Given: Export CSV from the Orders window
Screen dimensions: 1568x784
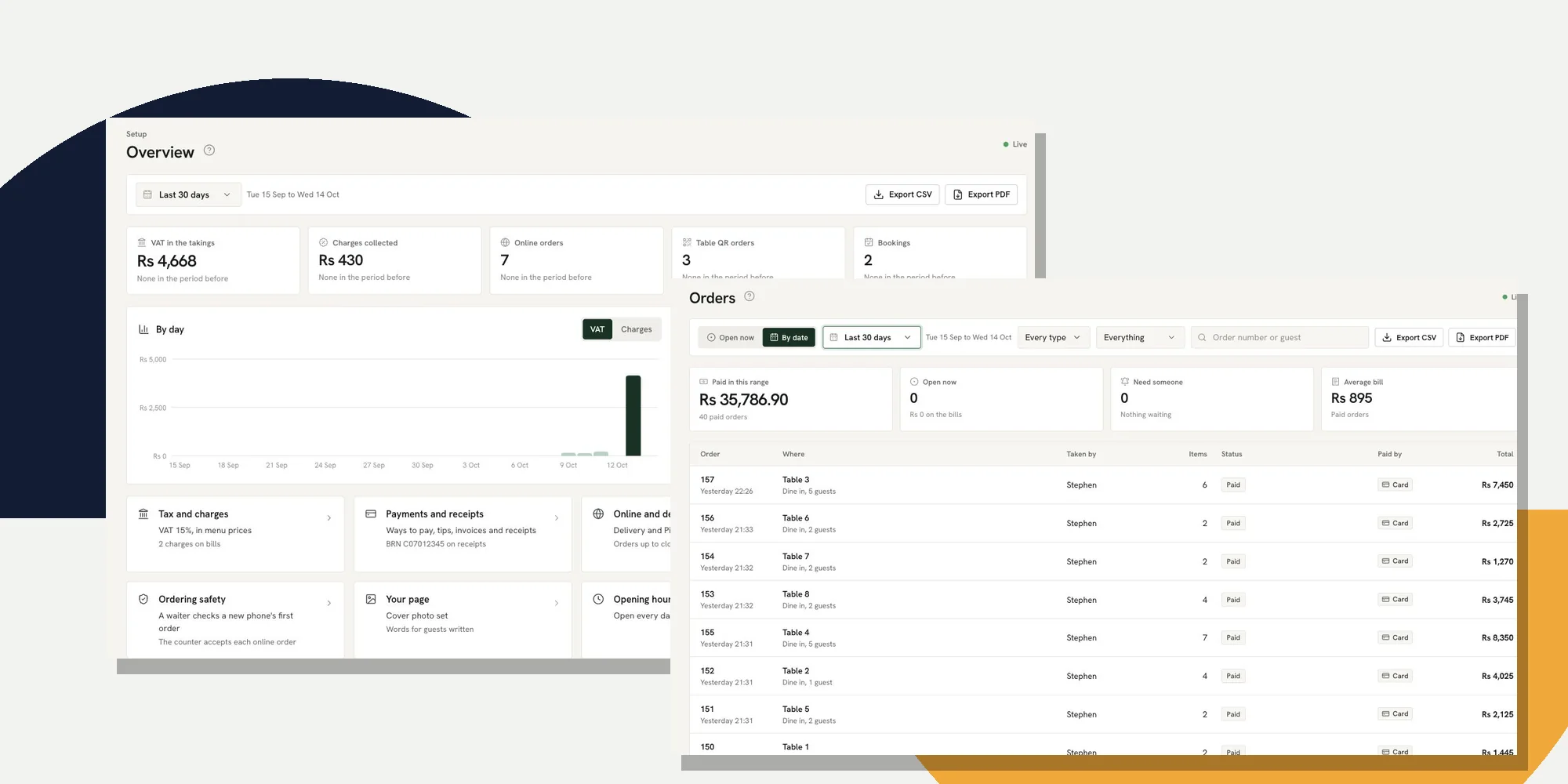Looking at the screenshot, I should tap(1409, 338).
